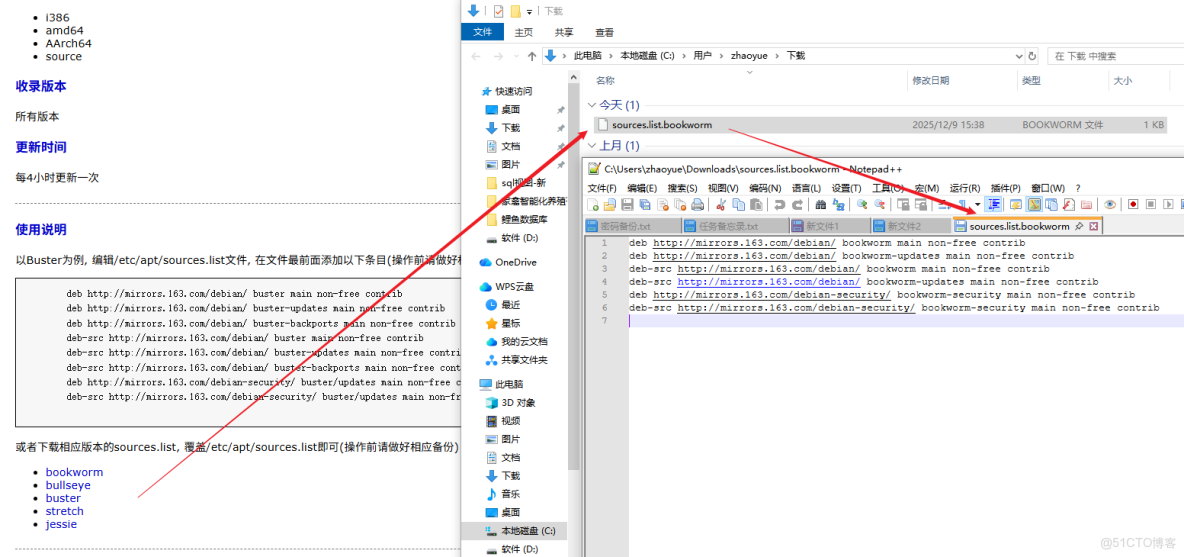Toggle word wrap in Notepad++ toolbar
The width and height of the screenshot is (1184, 557).
[x=942, y=205]
